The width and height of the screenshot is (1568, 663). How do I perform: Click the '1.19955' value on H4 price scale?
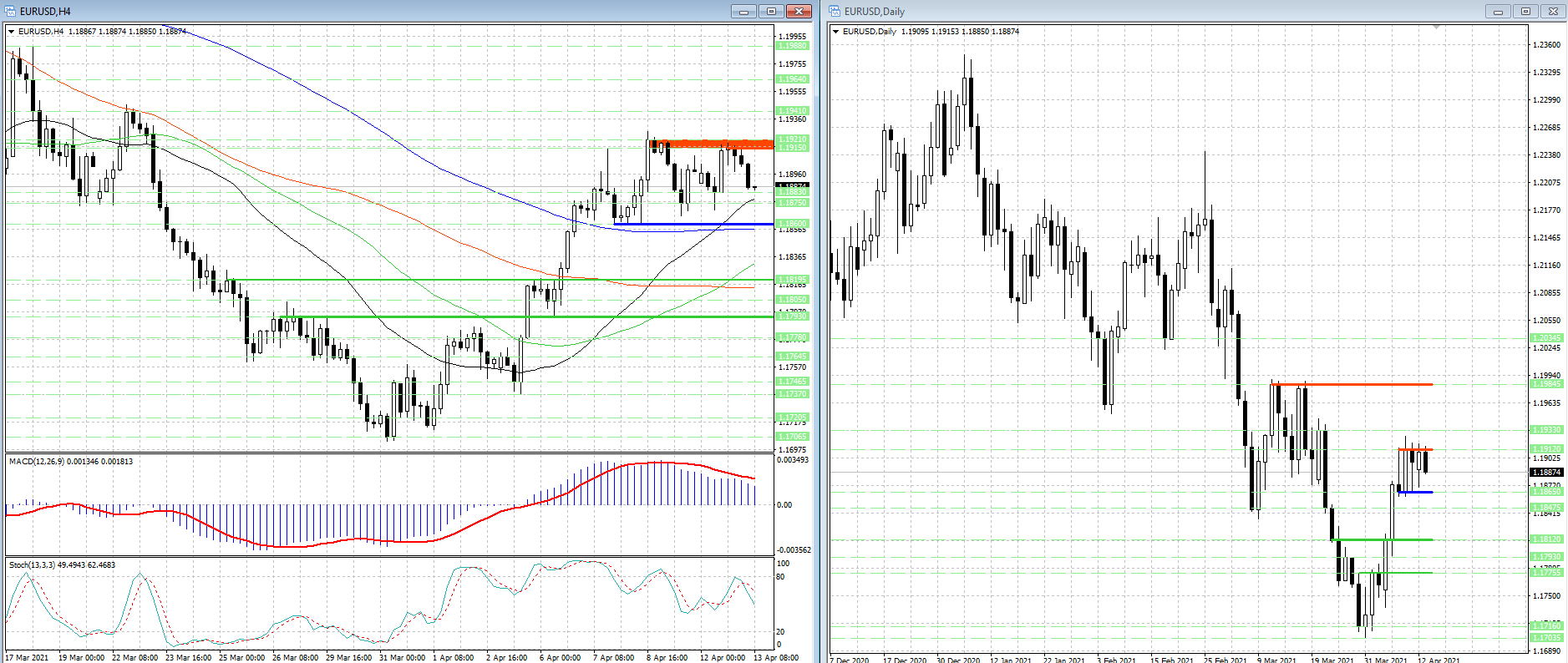(x=793, y=37)
